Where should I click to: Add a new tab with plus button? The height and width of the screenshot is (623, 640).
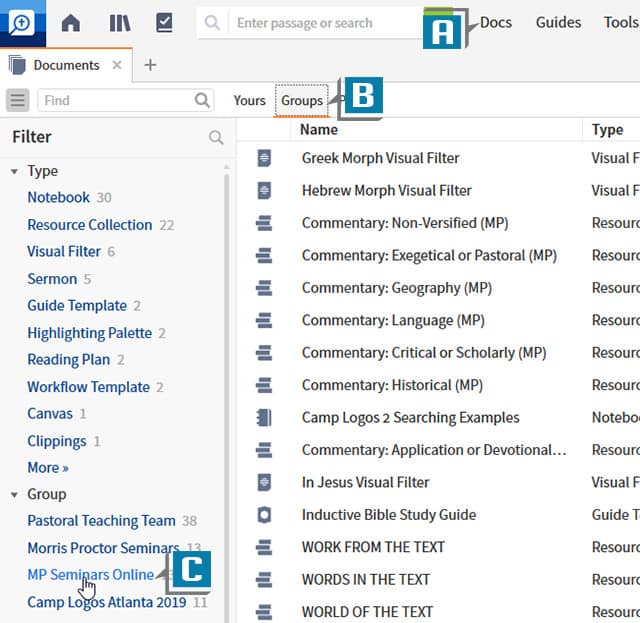[x=150, y=65]
